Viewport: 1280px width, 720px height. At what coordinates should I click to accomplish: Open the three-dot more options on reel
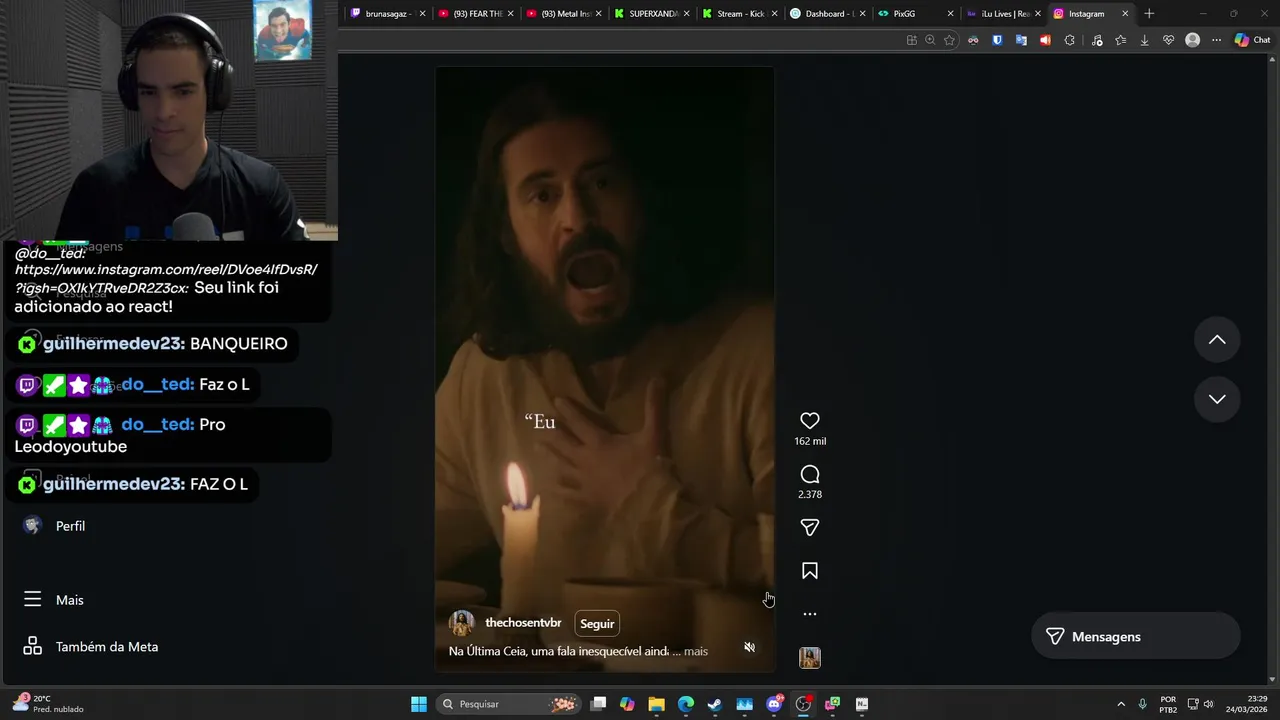pyautogui.click(x=810, y=614)
